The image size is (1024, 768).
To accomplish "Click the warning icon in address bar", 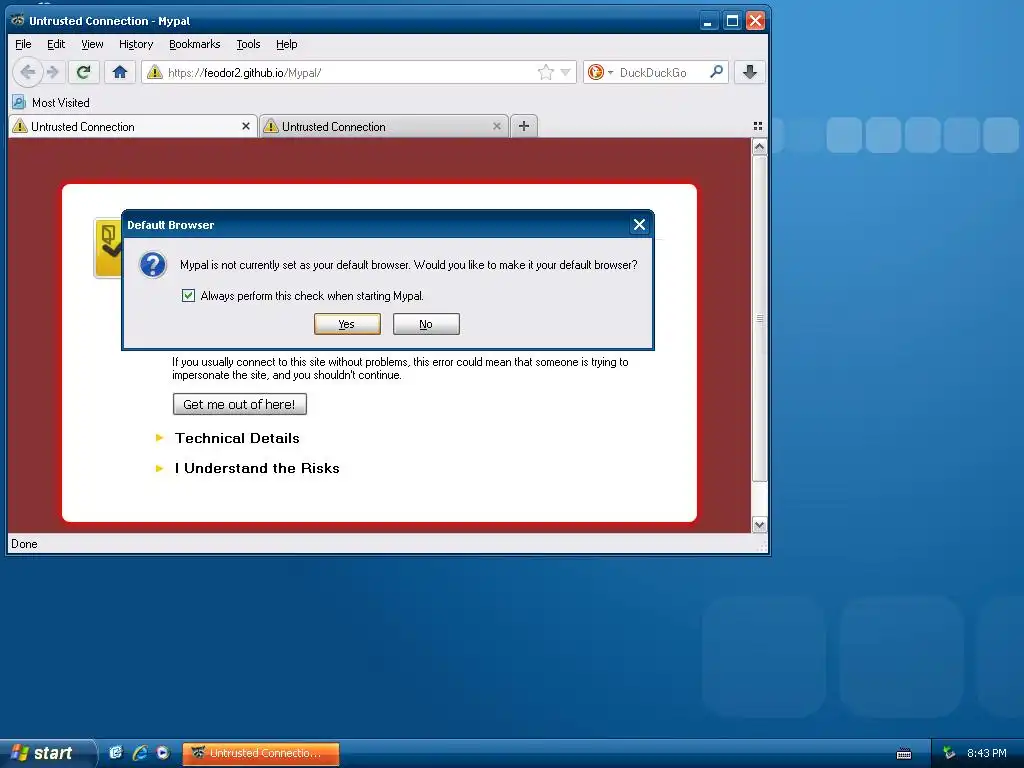I will point(155,72).
